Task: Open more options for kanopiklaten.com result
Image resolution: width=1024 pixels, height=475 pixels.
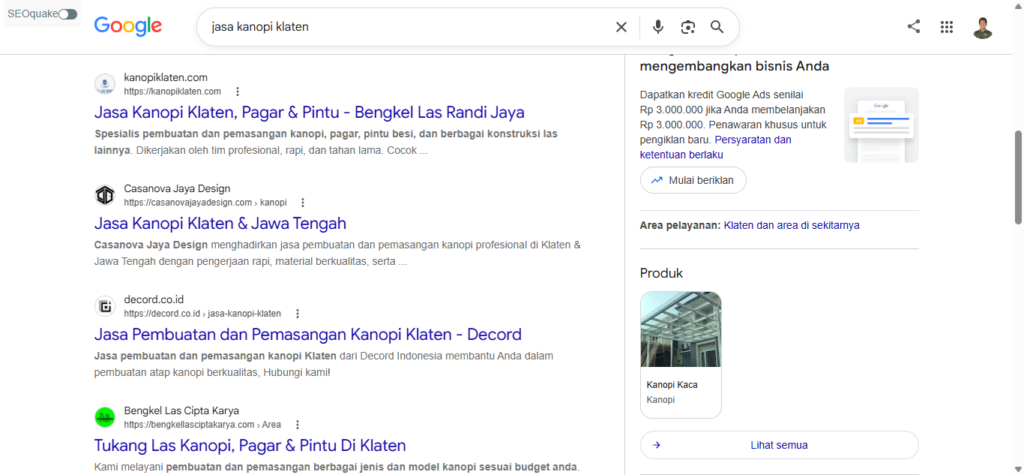Action: point(238,91)
